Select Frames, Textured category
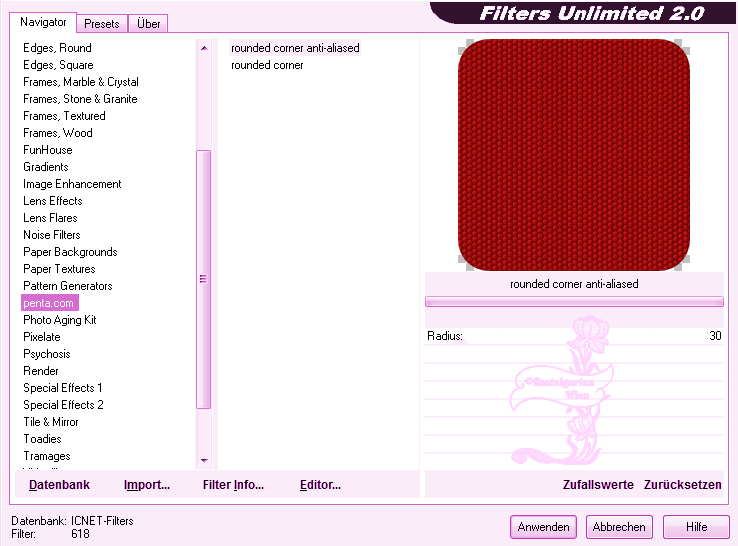This screenshot has width=738, height=546. click(x=64, y=116)
